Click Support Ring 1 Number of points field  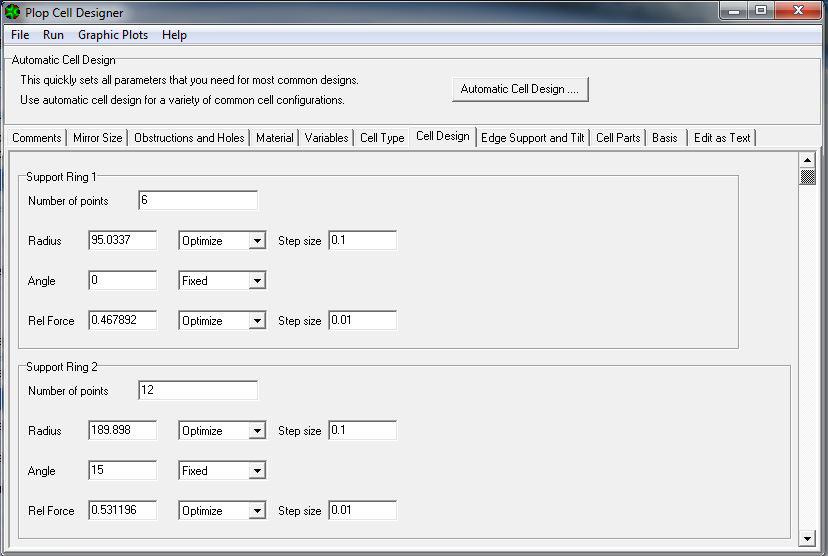coord(198,200)
